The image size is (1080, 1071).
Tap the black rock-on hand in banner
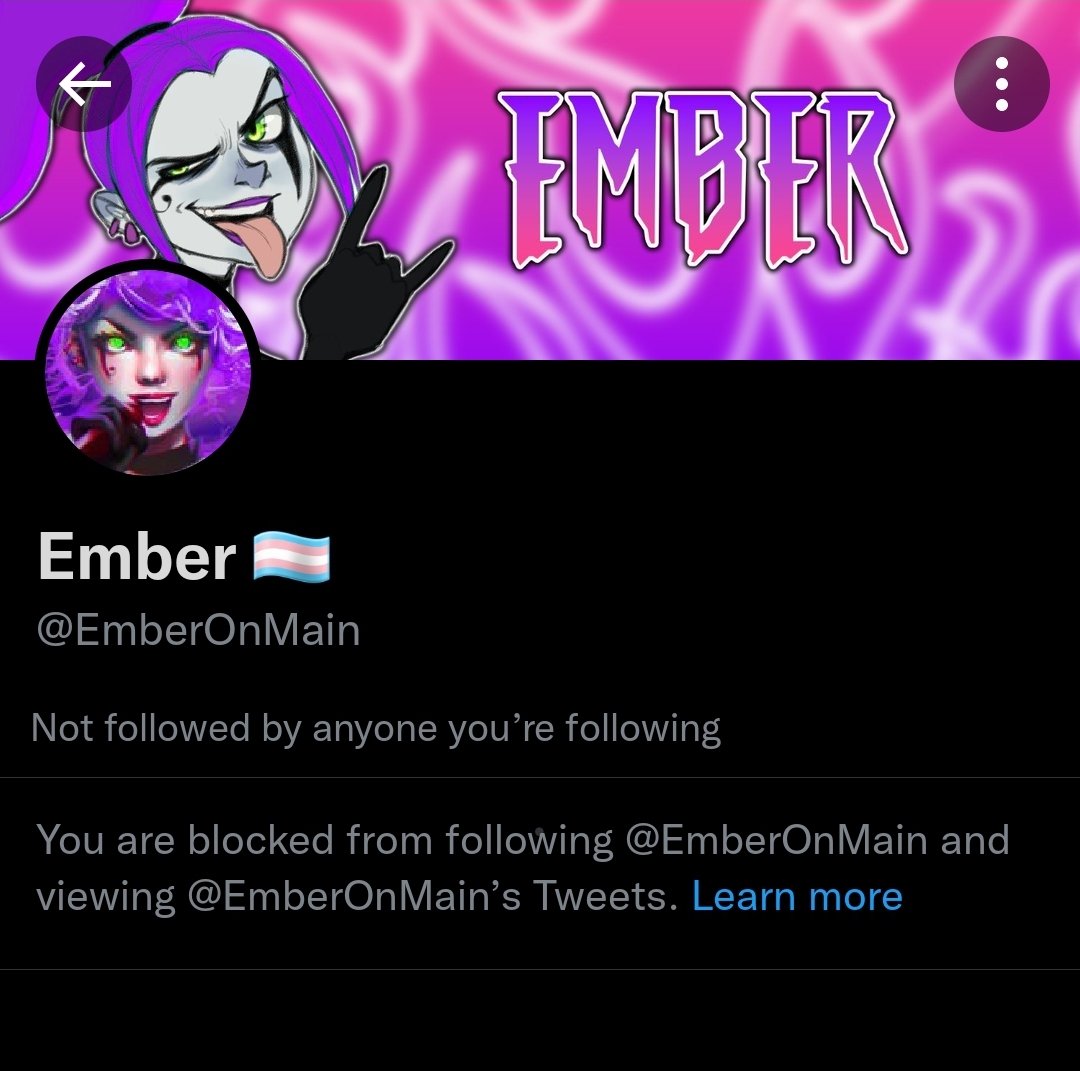click(364, 270)
